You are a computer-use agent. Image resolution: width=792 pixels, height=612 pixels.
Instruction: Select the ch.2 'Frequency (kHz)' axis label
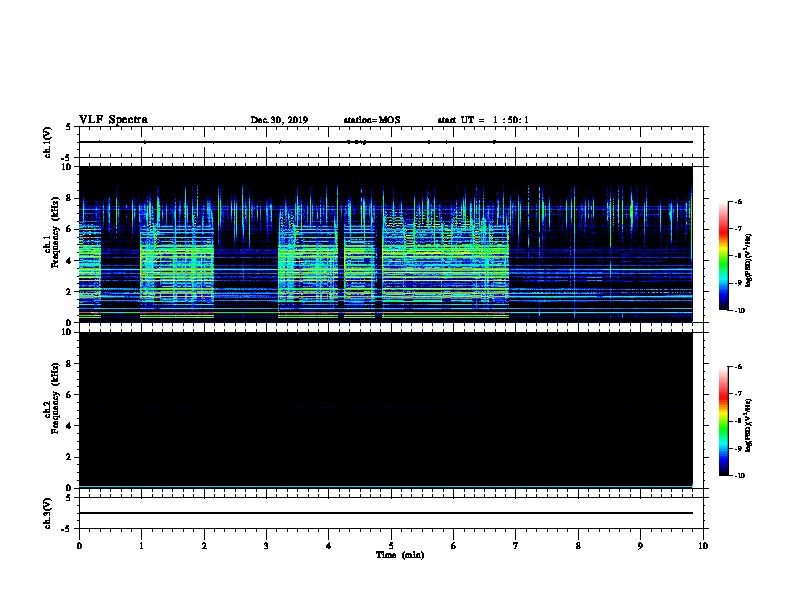point(55,398)
